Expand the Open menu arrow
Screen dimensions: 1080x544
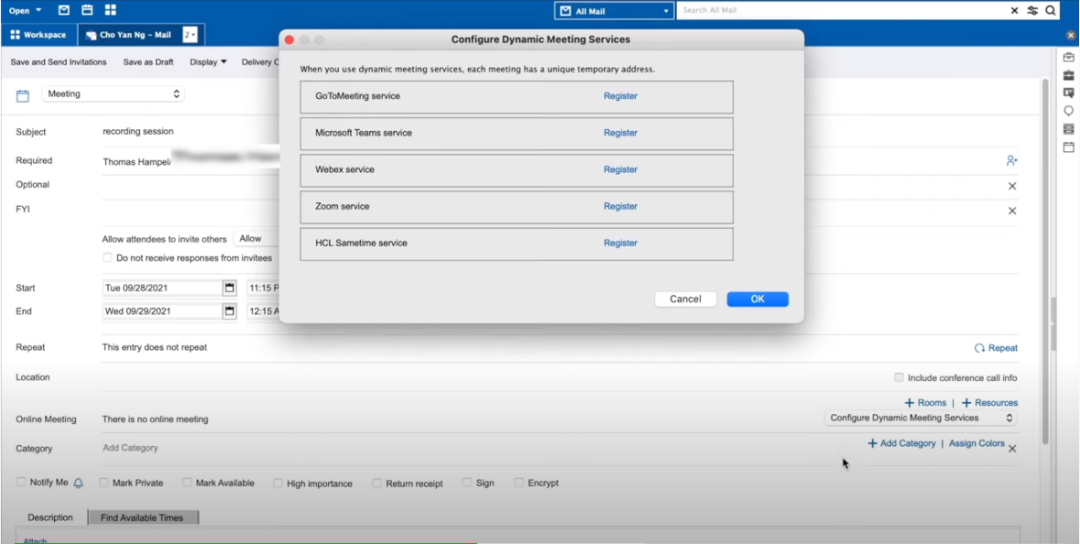pyautogui.click(x=39, y=10)
